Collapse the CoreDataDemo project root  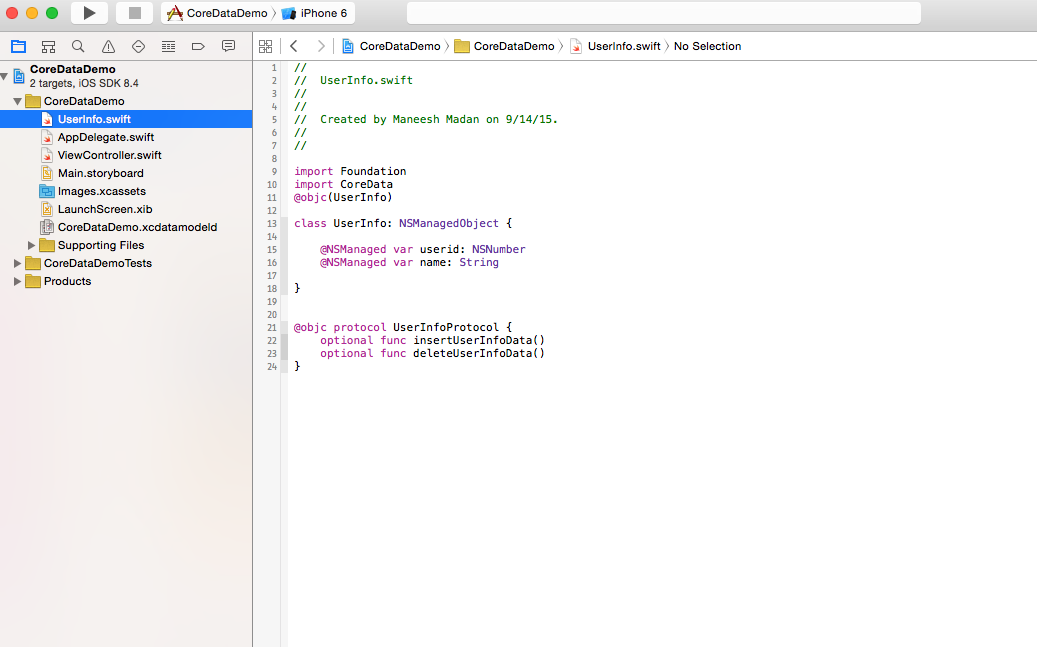pyautogui.click(x=5, y=76)
